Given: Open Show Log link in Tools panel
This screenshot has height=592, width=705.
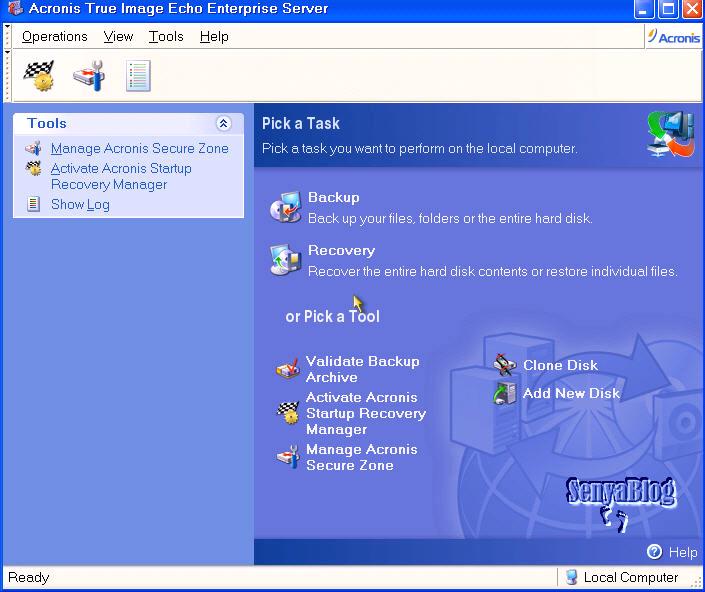Looking at the screenshot, I should pos(80,205).
